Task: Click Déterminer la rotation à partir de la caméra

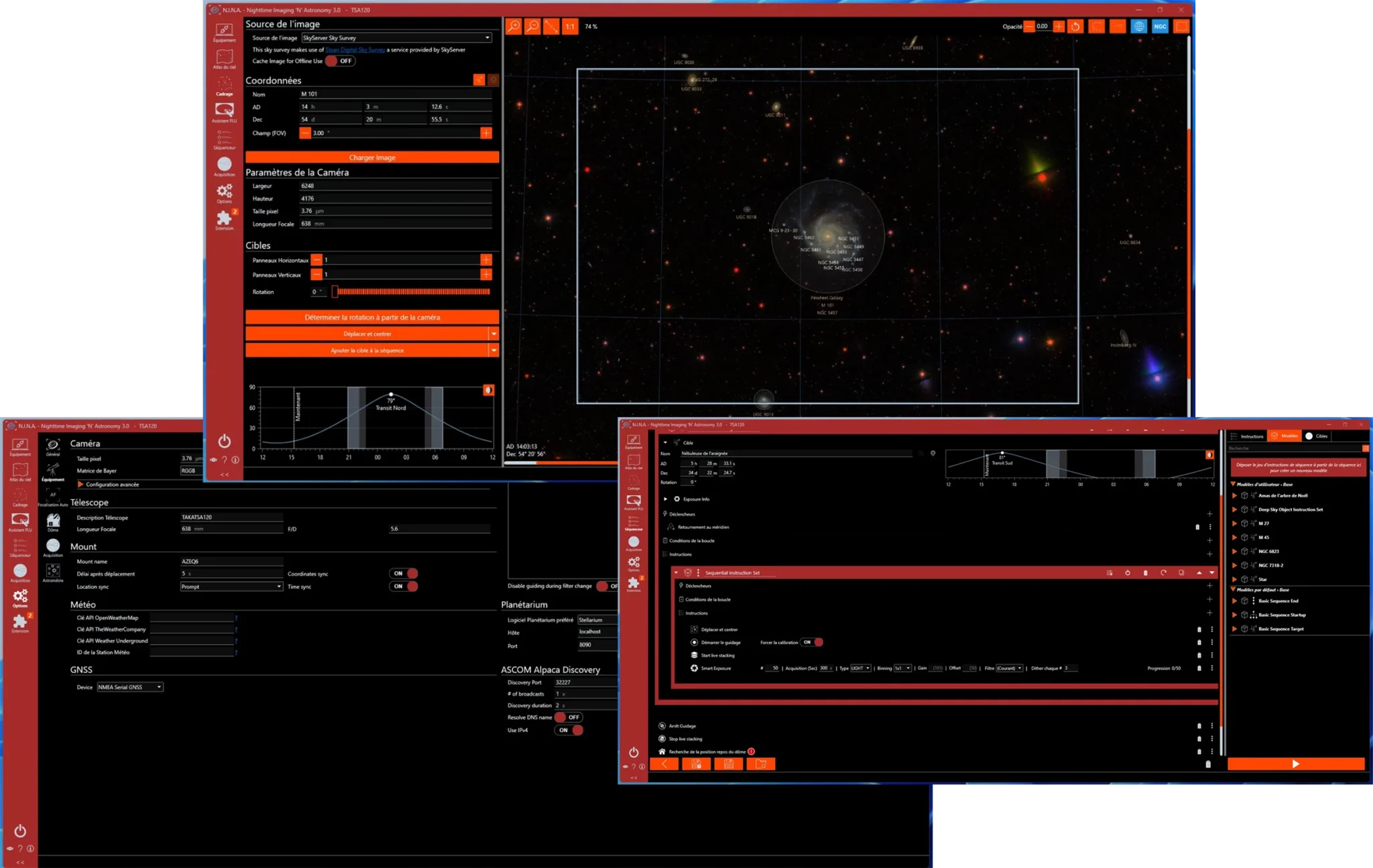Action: pos(372,317)
